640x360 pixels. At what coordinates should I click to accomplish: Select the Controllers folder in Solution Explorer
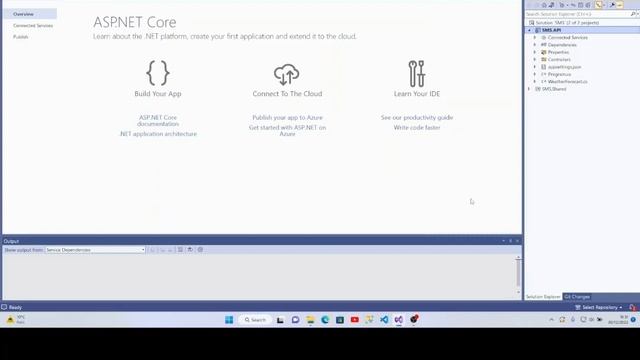coord(559,60)
